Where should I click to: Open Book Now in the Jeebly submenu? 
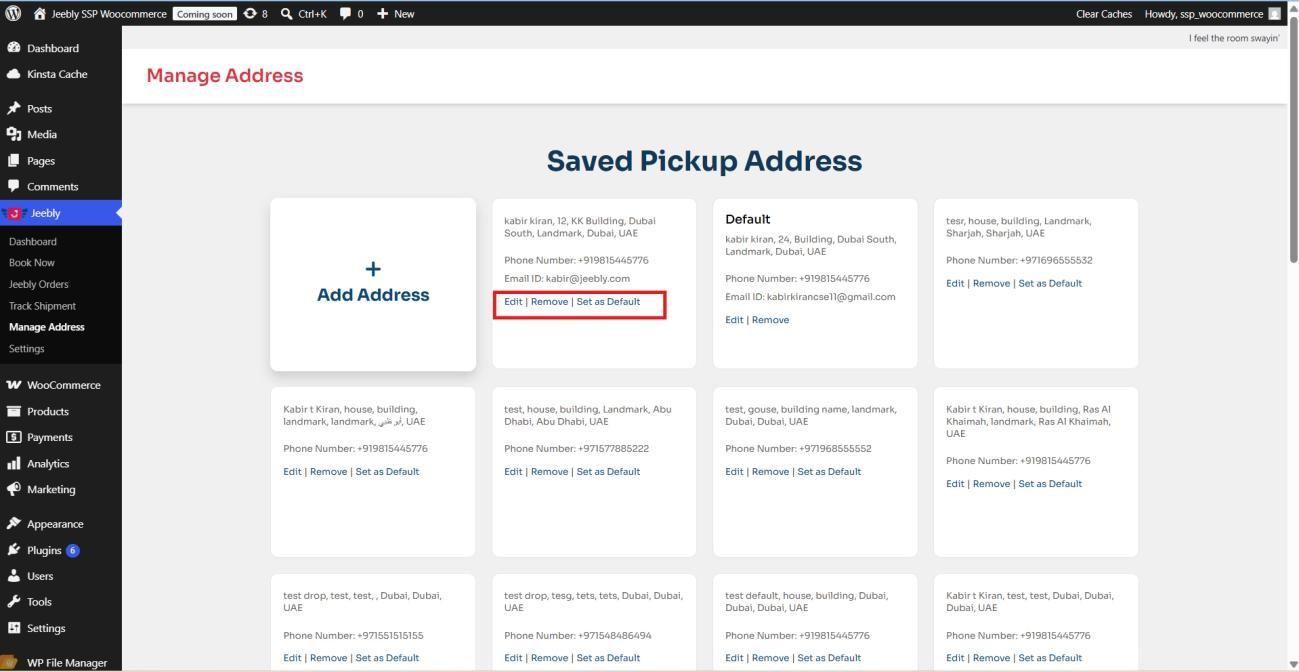pos(32,263)
